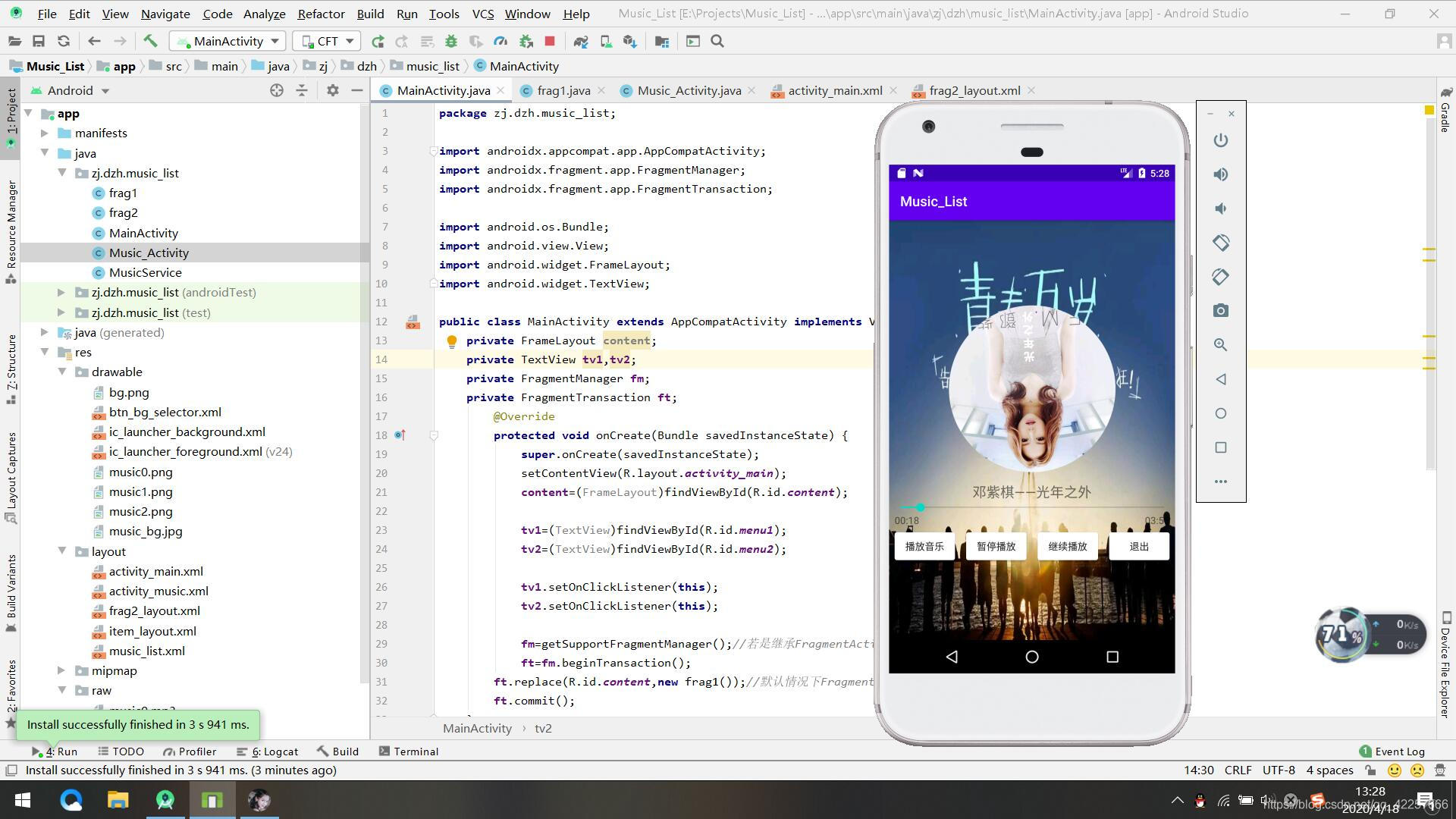This screenshot has height=819, width=1456.
Task: Click the Stop running app icon
Action: tap(551, 41)
